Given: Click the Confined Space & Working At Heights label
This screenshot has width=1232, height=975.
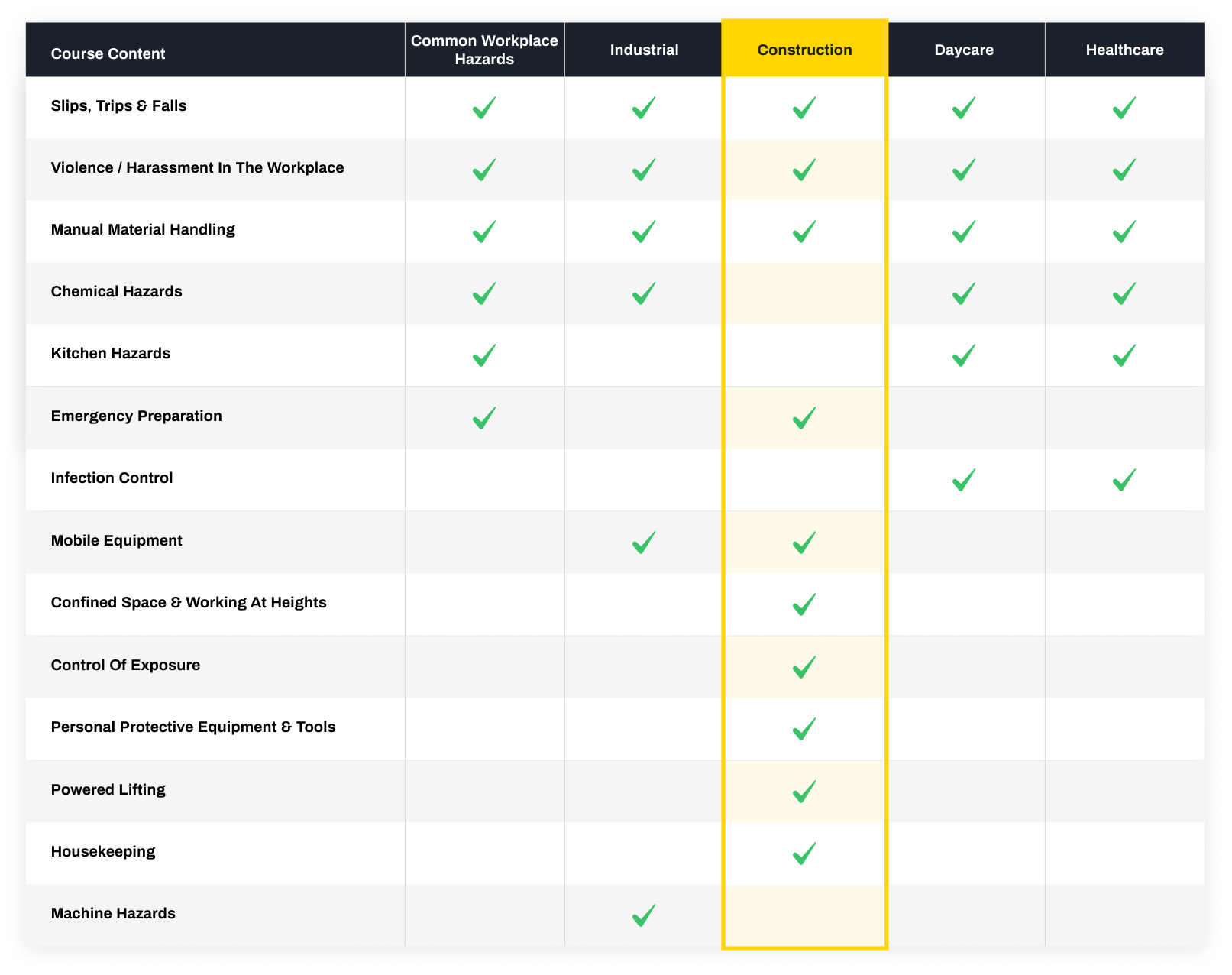Looking at the screenshot, I should click(x=189, y=603).
